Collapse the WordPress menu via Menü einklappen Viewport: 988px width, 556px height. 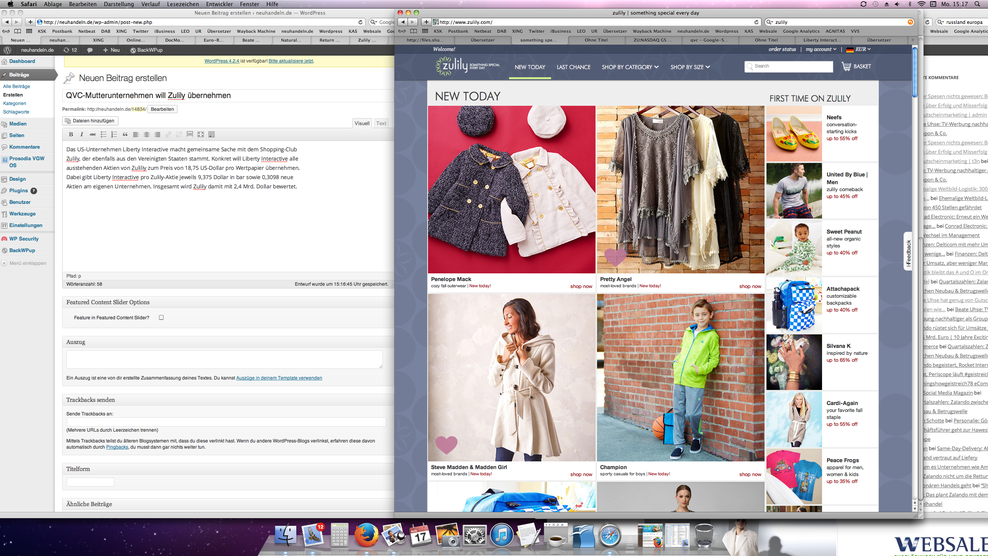point(24,264)
